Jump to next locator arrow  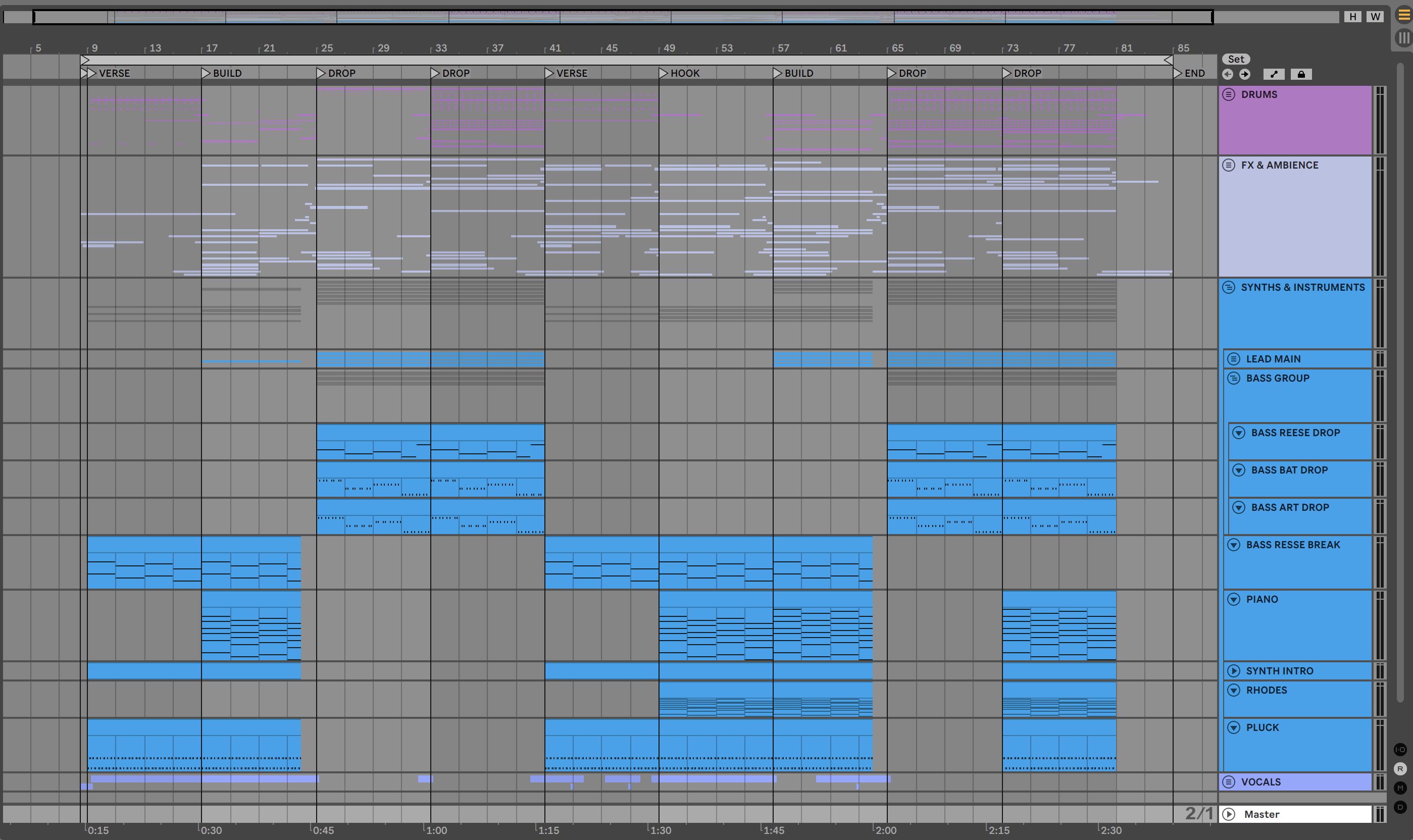coord(1244,74)
